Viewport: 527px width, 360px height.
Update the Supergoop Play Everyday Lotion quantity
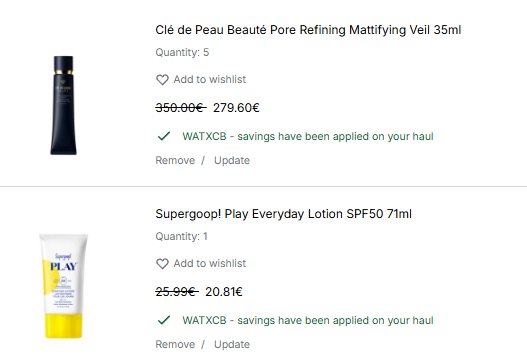tap(232, 344)
